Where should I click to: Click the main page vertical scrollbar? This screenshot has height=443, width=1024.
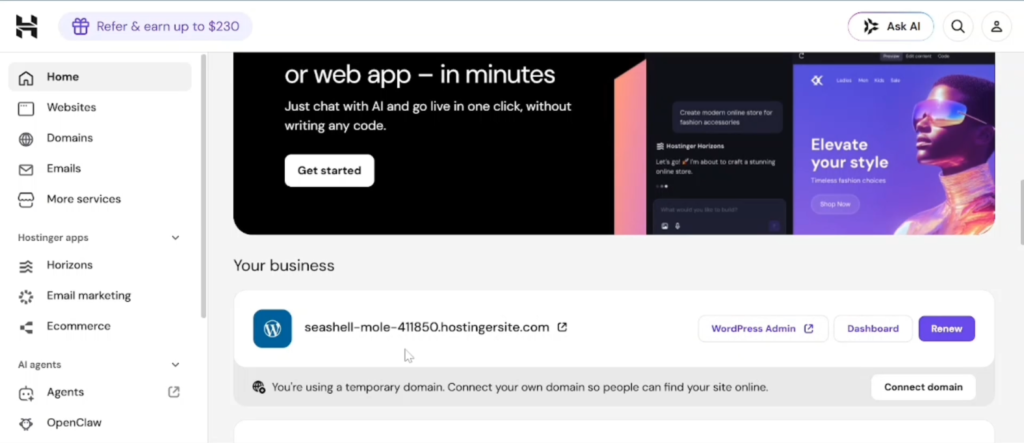[x=1021, y=212]
